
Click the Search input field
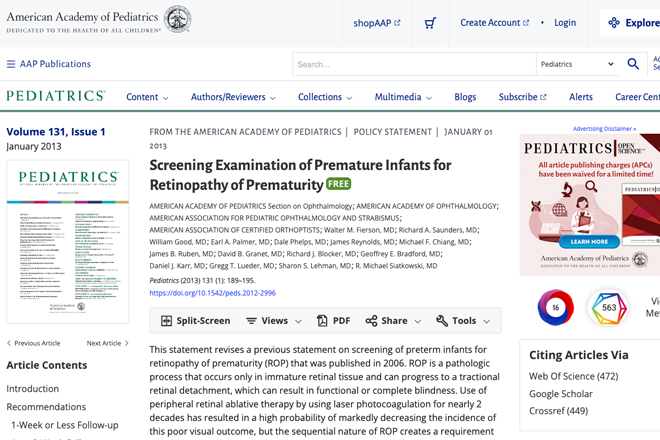(x=414, y=64)
